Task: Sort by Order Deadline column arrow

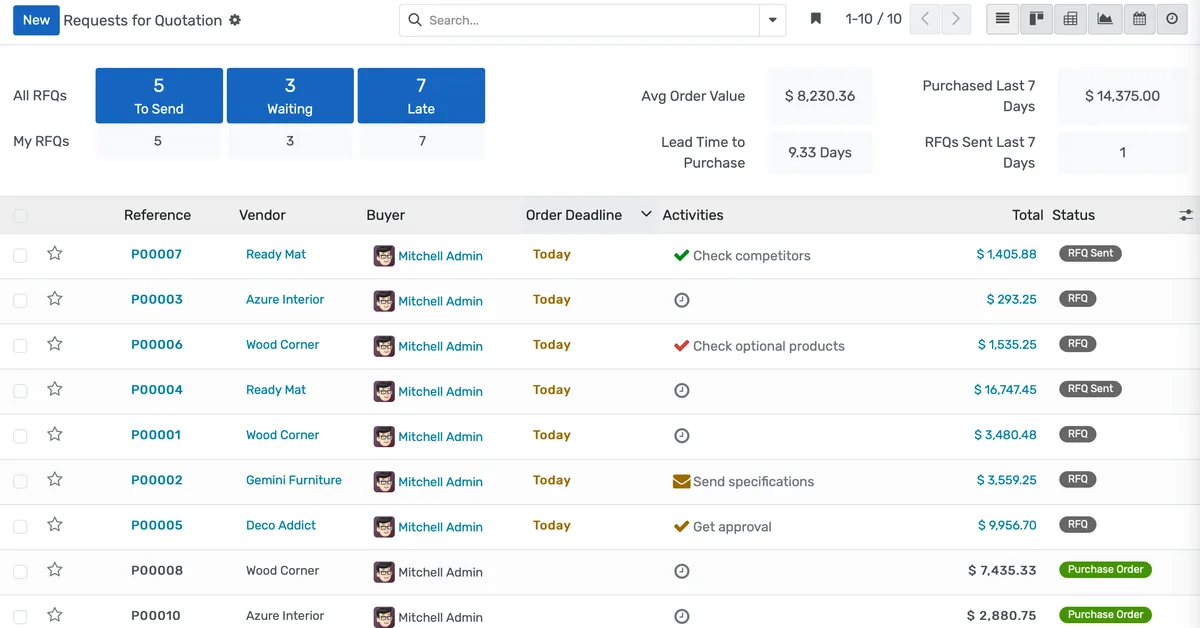Action: click(646, 215)
